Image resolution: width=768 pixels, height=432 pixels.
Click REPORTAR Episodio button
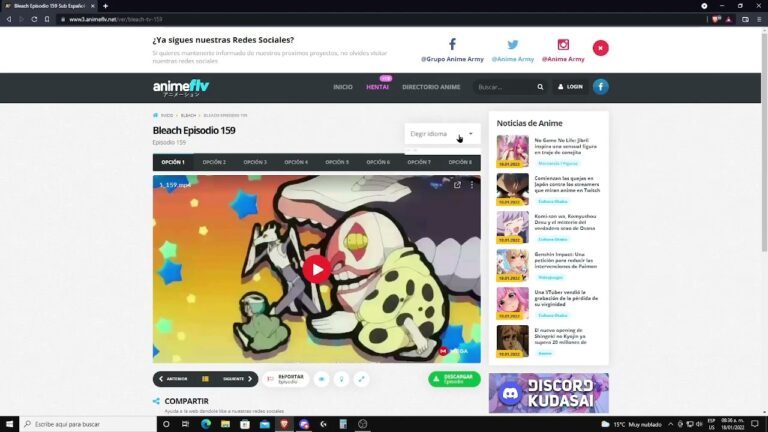click(x=286, y=379)
